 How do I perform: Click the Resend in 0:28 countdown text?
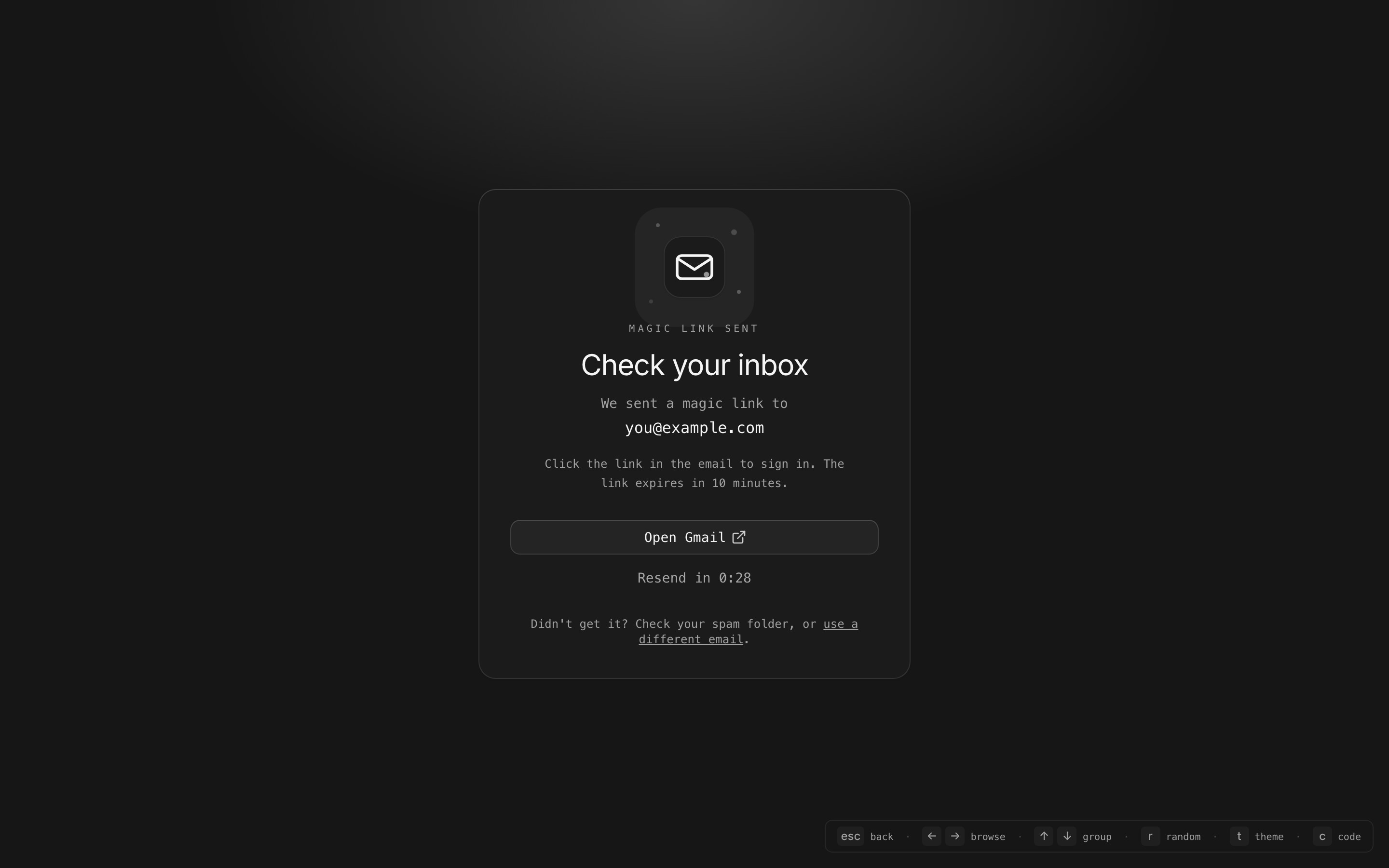pyautogui.click(x=694, y=578)
